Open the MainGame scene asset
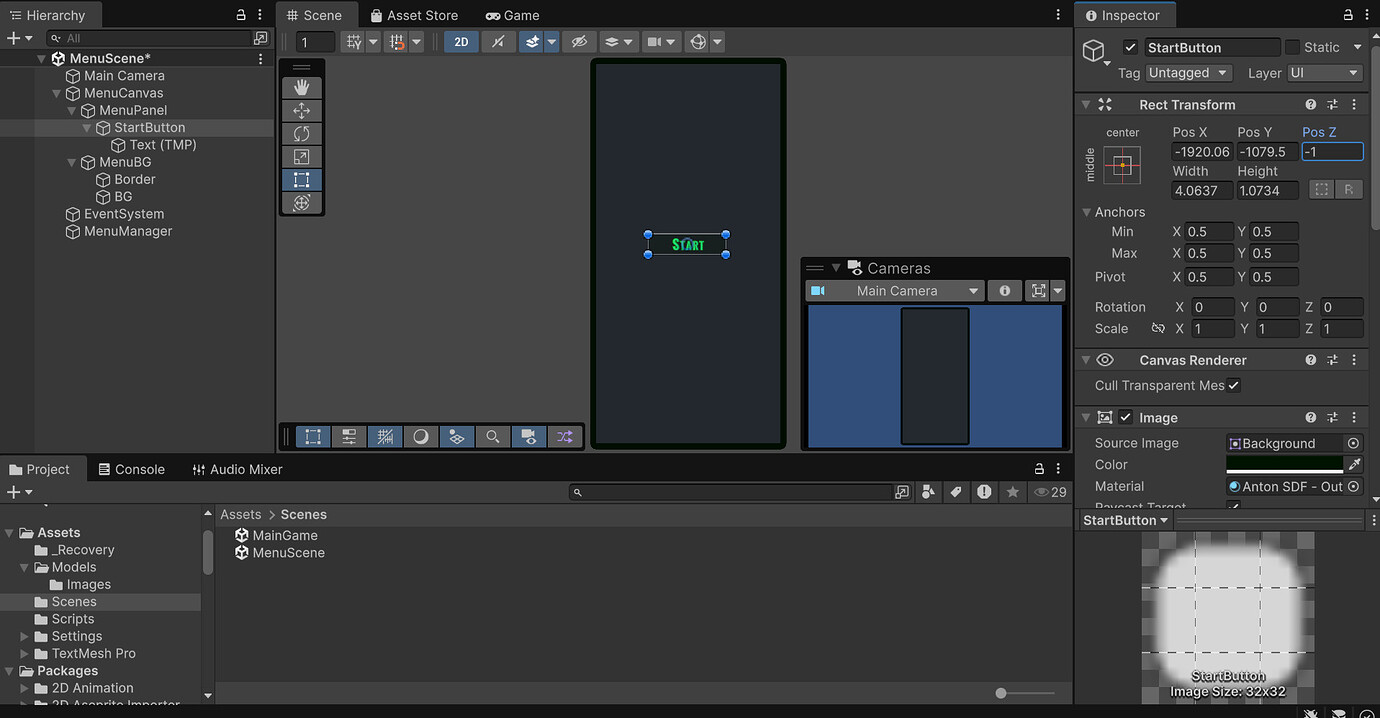The image size is (1380, 718). [x=284, y=535]
